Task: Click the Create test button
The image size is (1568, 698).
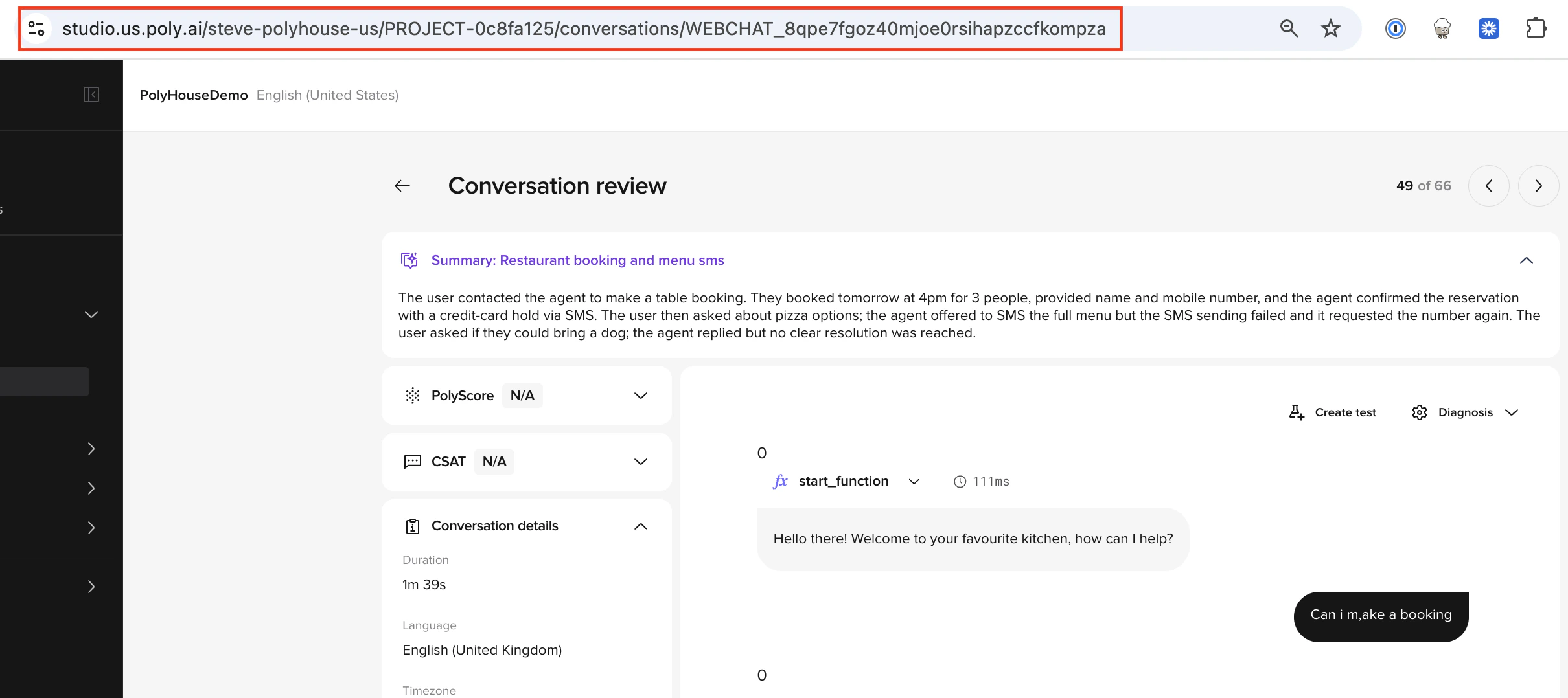Action: pos(1333,412)
